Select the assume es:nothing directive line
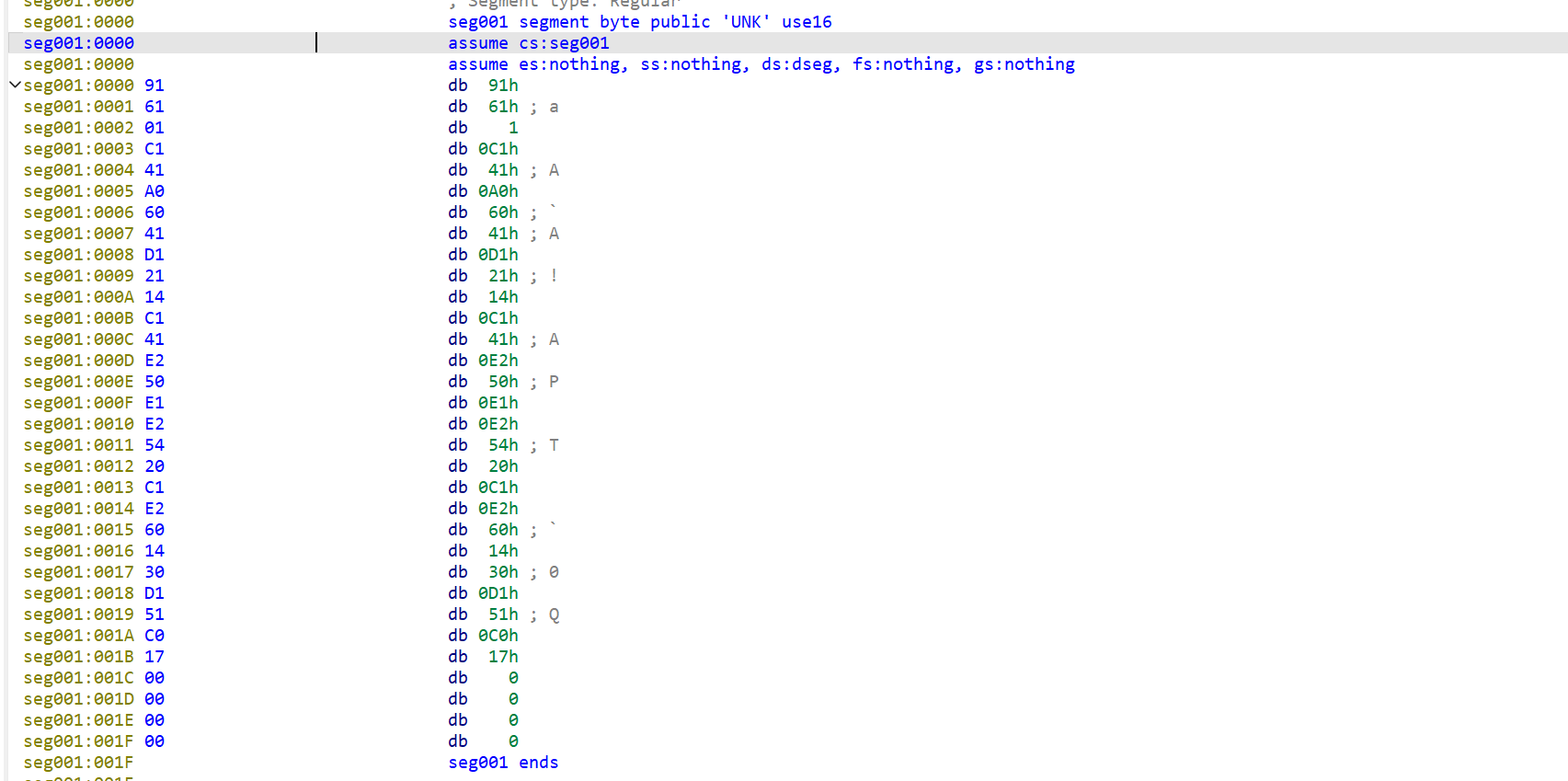1568x781 pixels. (x=761, y=64)
